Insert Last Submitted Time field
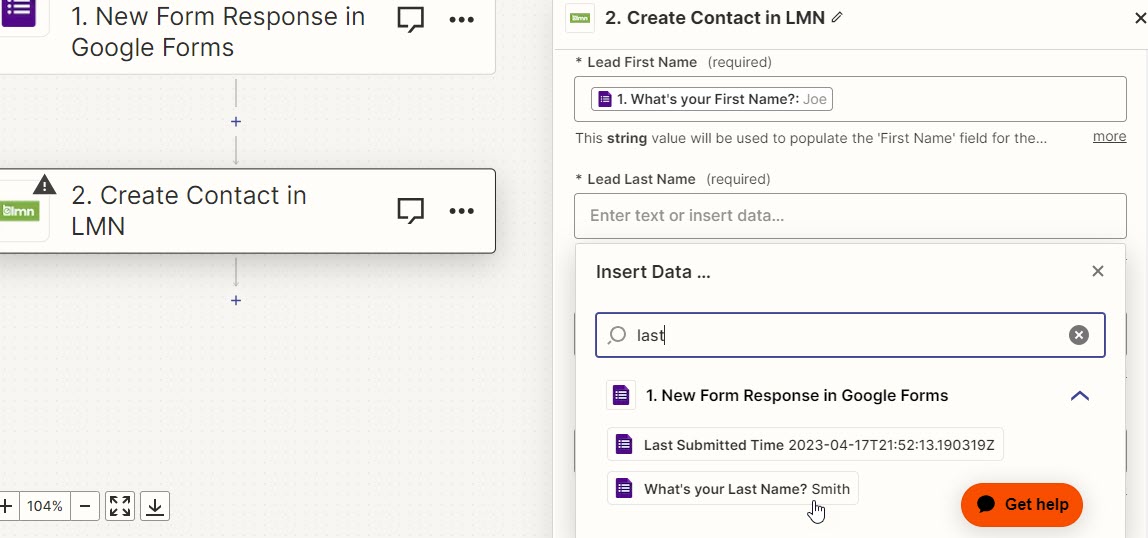The width and height of the screenshot is (1148, 538). tap(805, 444)
